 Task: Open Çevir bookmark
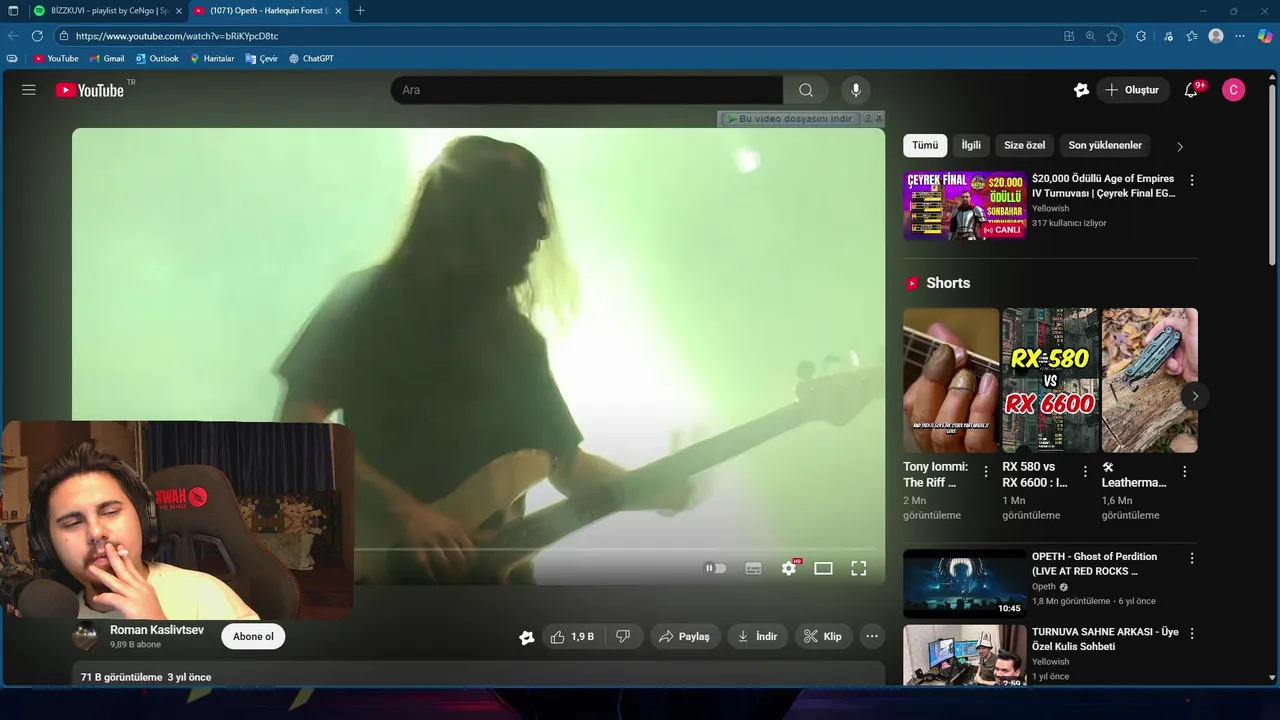pos(262,59)
